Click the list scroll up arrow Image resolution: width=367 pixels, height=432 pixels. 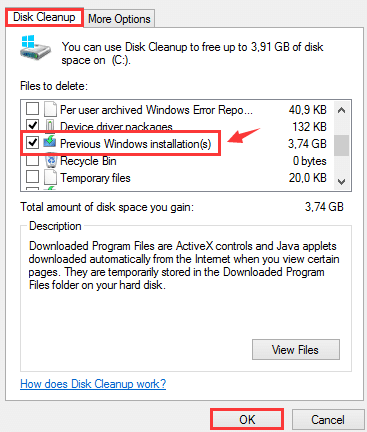[341, 110]
